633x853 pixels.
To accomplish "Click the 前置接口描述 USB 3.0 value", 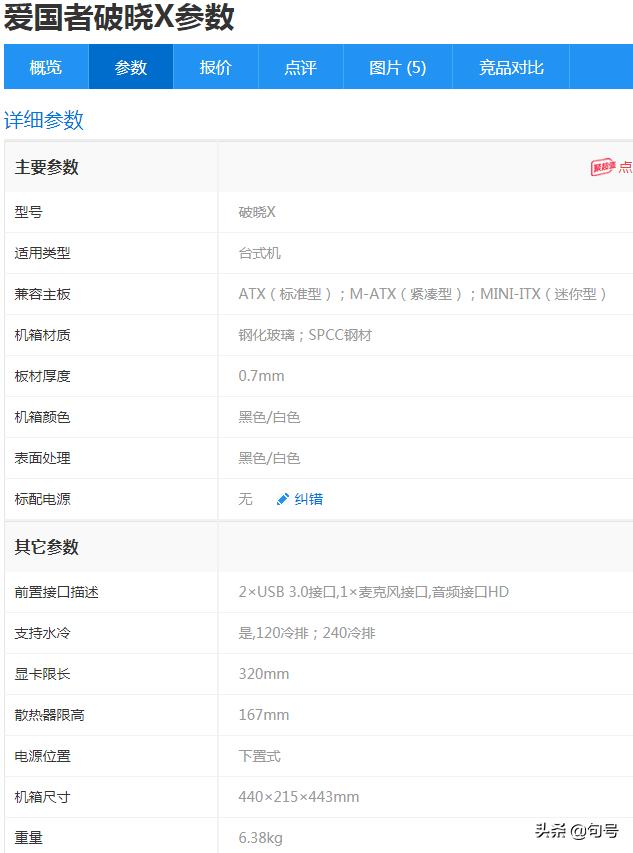I will pos(373,592).
